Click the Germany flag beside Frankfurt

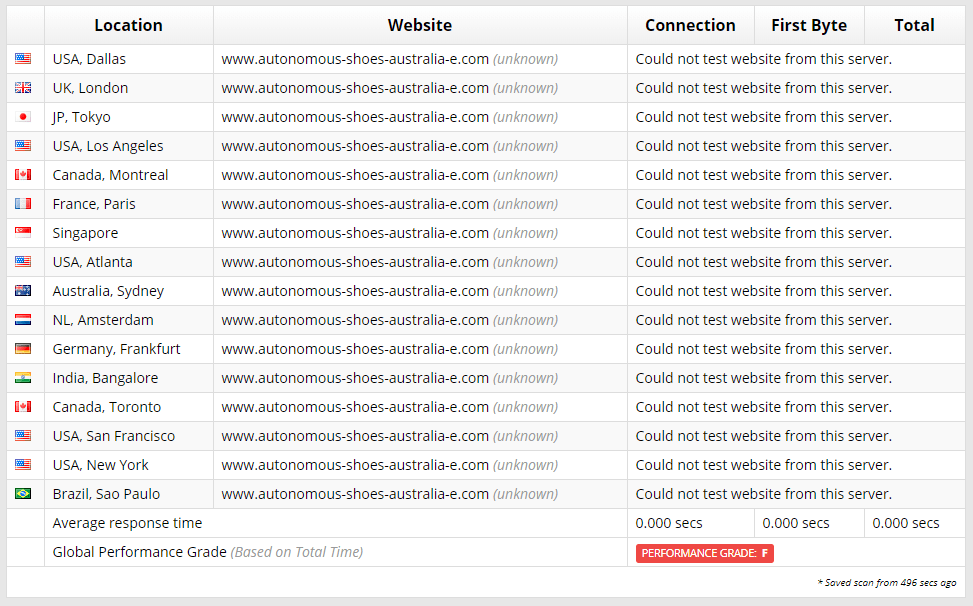click(x=23, y=349)
